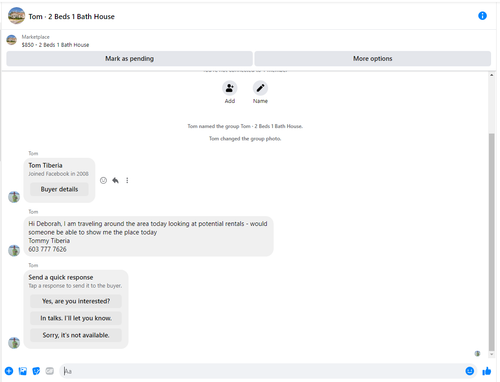The image size is (500, 382).
Task: Open conversation info with the blue i icon
Action: [482, 16]
